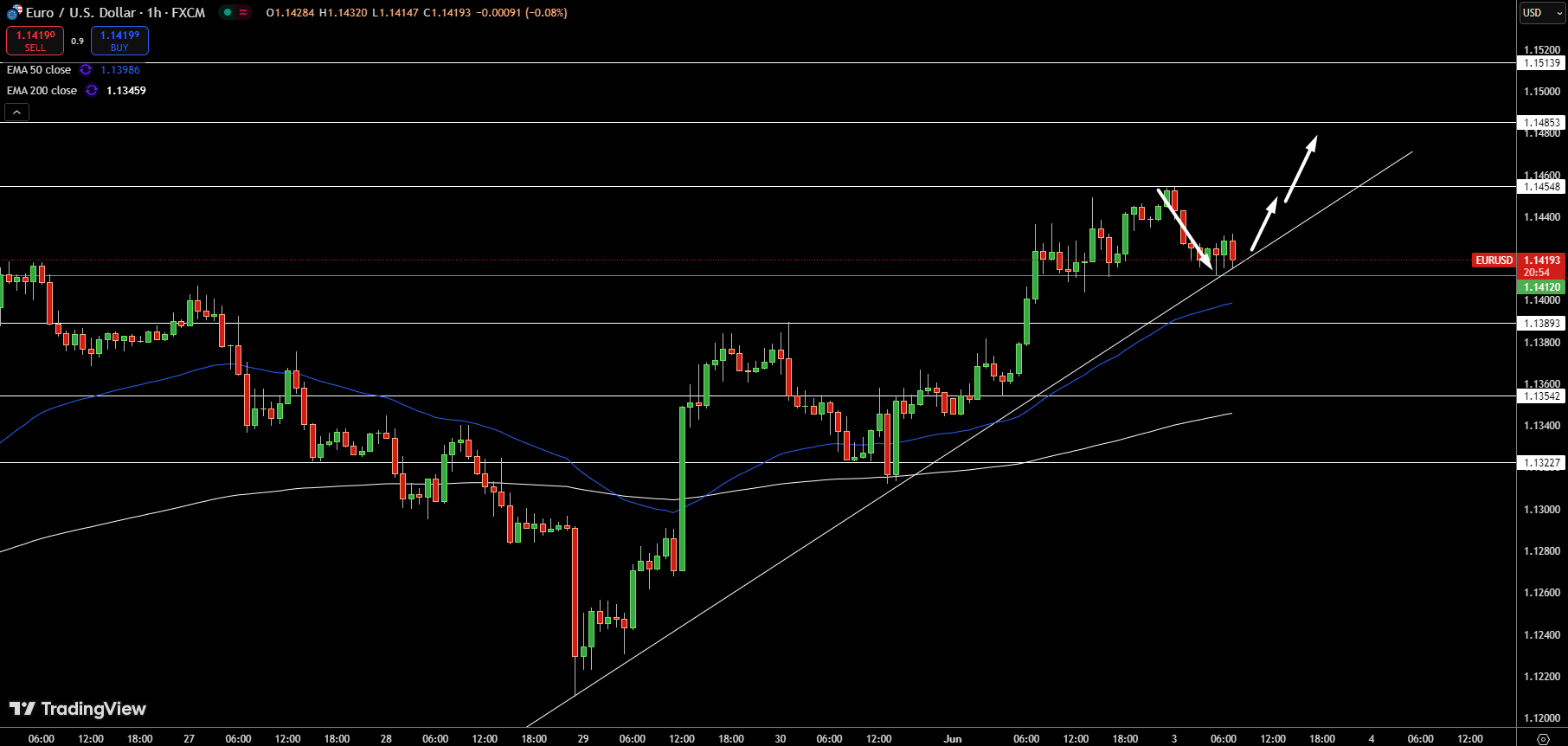The image size is (1568, 746).
Task: Click the low price L1.14147
Action: 395,12
